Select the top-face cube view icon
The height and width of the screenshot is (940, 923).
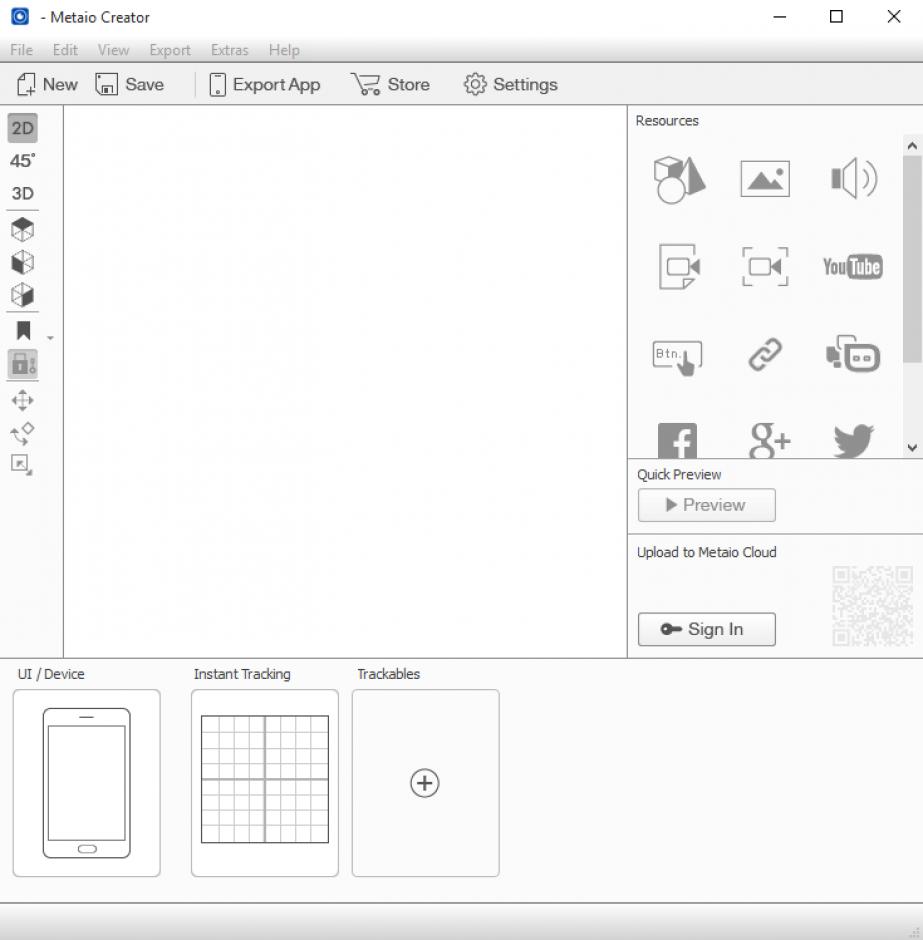pyautogui.click(x=23, y=229)
